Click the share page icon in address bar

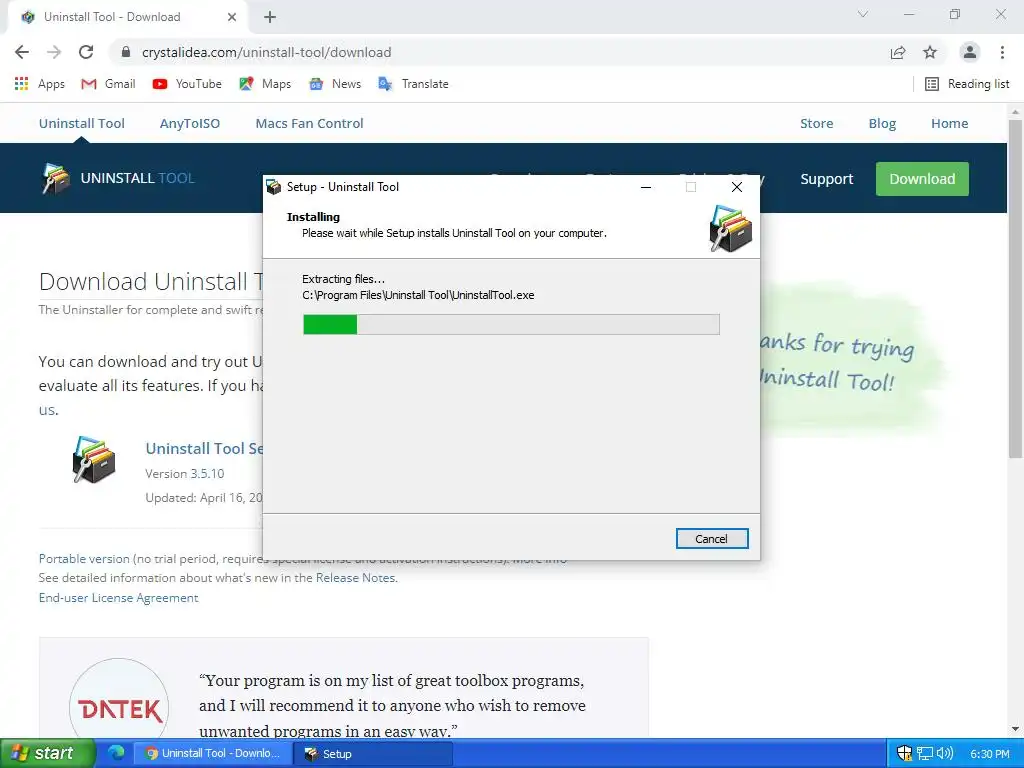click(x=898, y=52)
